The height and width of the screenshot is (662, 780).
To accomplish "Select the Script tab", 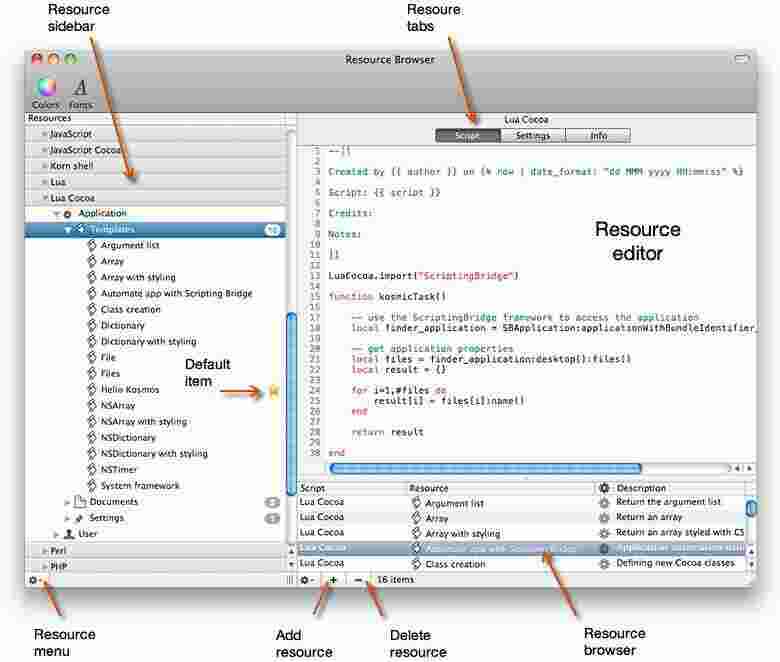I will point(468,135).
